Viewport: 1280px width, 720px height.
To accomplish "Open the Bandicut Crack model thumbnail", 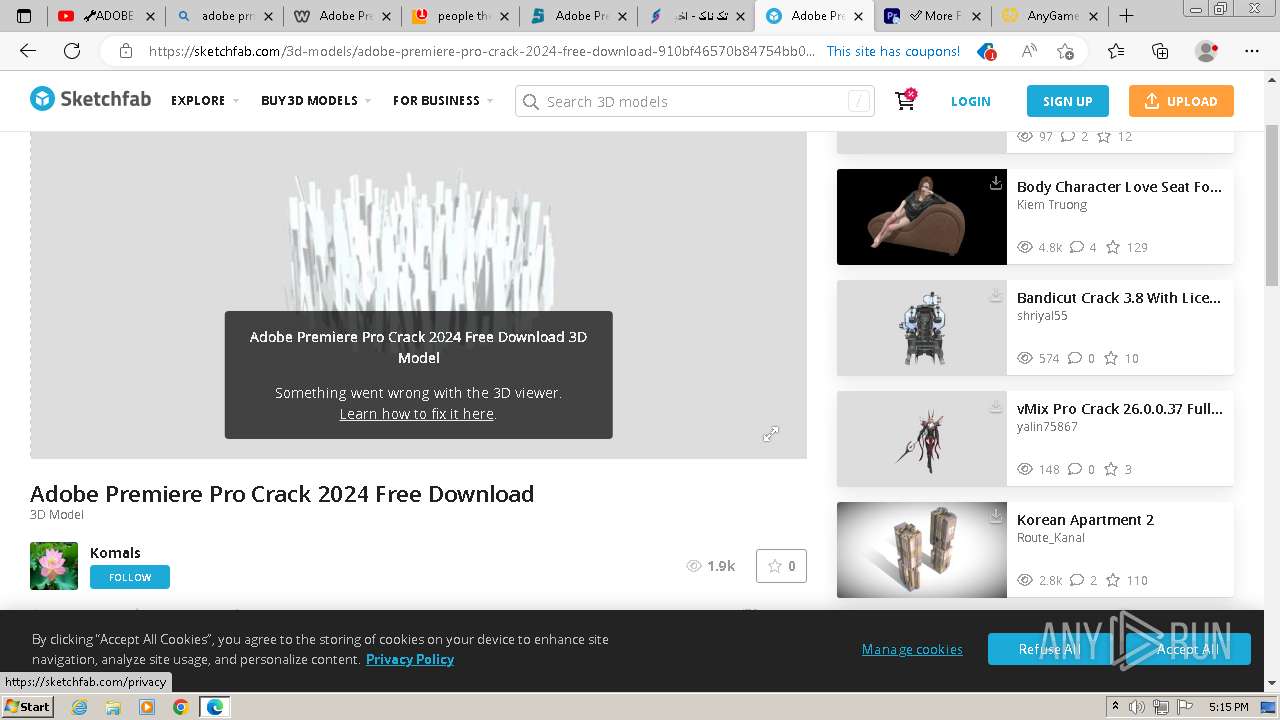I will [922, 328].
